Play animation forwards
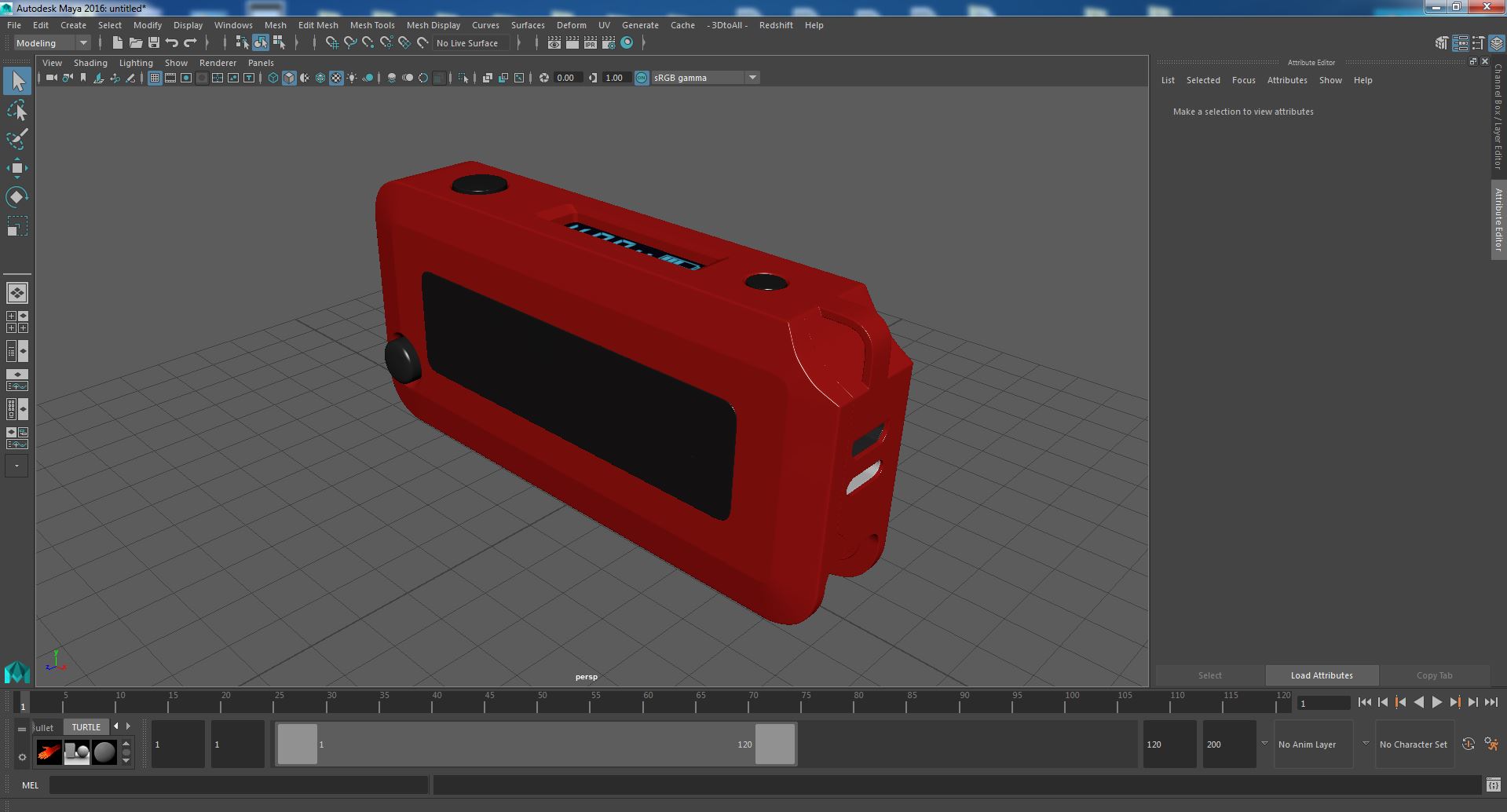The image size is (1507, 812). tap(1436, 703)
